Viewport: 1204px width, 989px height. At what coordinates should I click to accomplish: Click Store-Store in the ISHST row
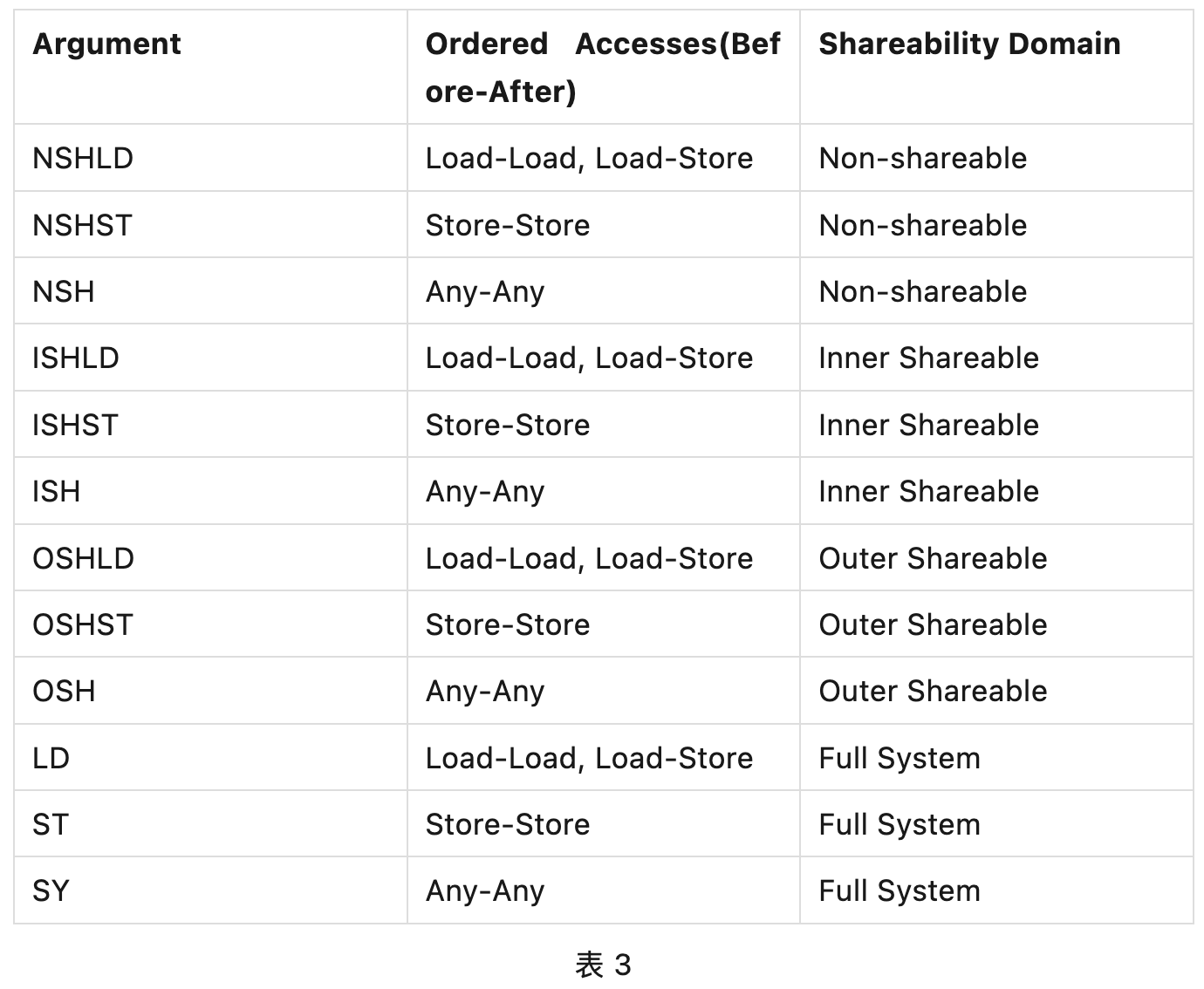click(x=507, y=425)
